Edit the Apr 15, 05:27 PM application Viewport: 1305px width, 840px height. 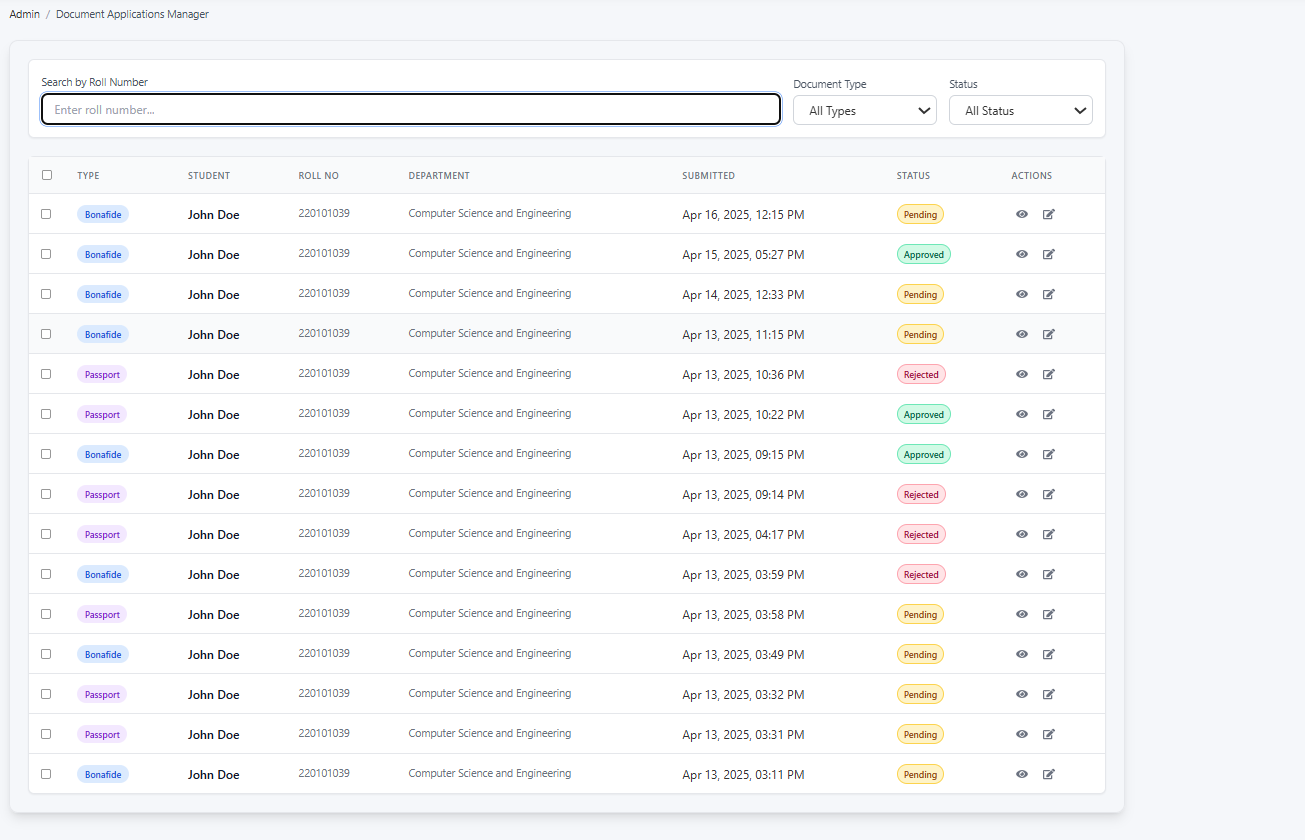click(x=1049, y=254)
